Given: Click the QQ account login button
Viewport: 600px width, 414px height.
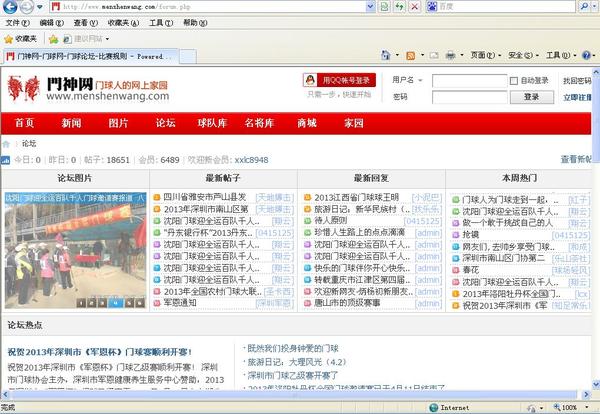Looking at the screenshot, I should pyautogui.click(x=338, y=80).
